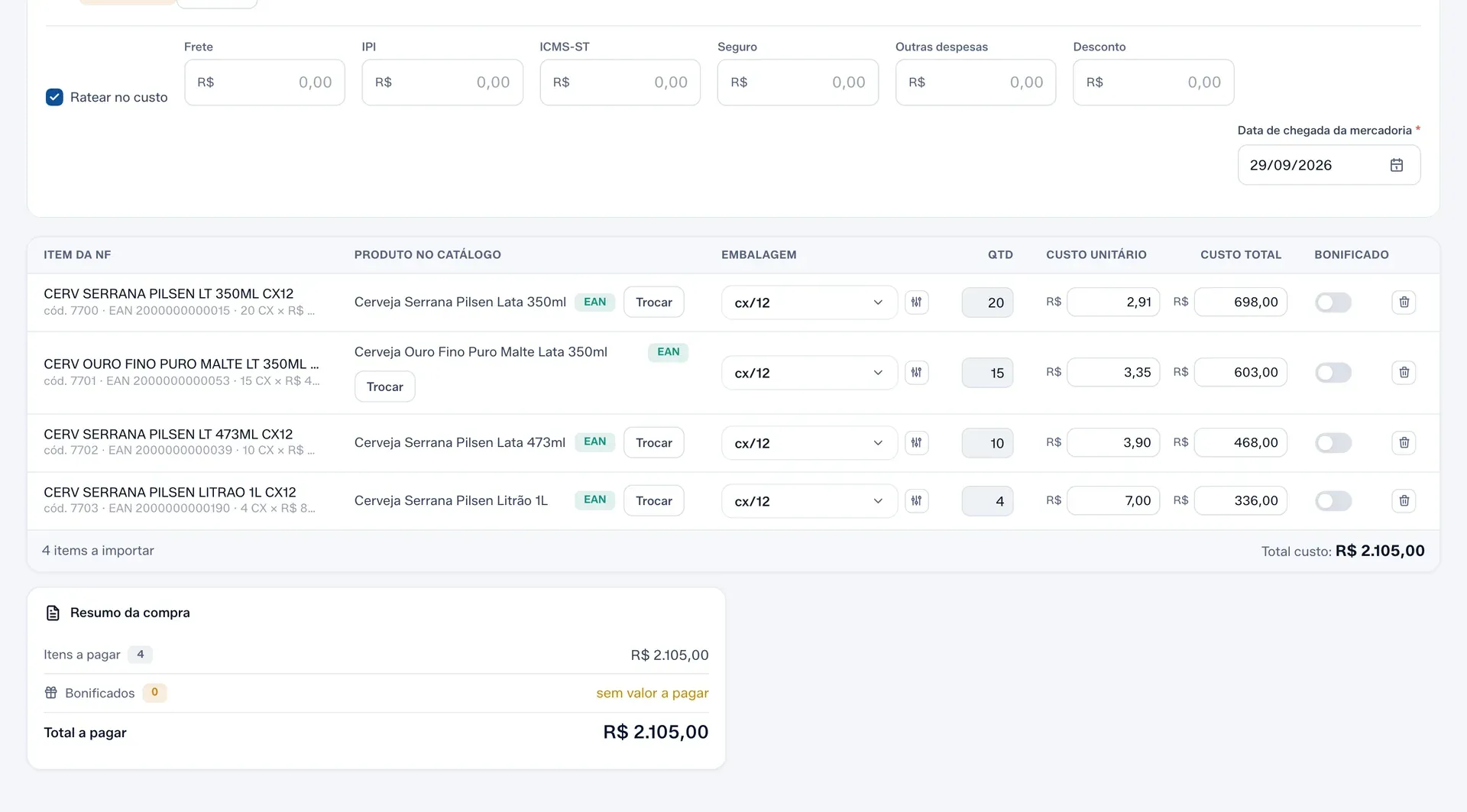Click Trocar for Cerveja Serrana Pilsen Lata 473ml
1467x812 pixels.
click(x=654, y=443)
